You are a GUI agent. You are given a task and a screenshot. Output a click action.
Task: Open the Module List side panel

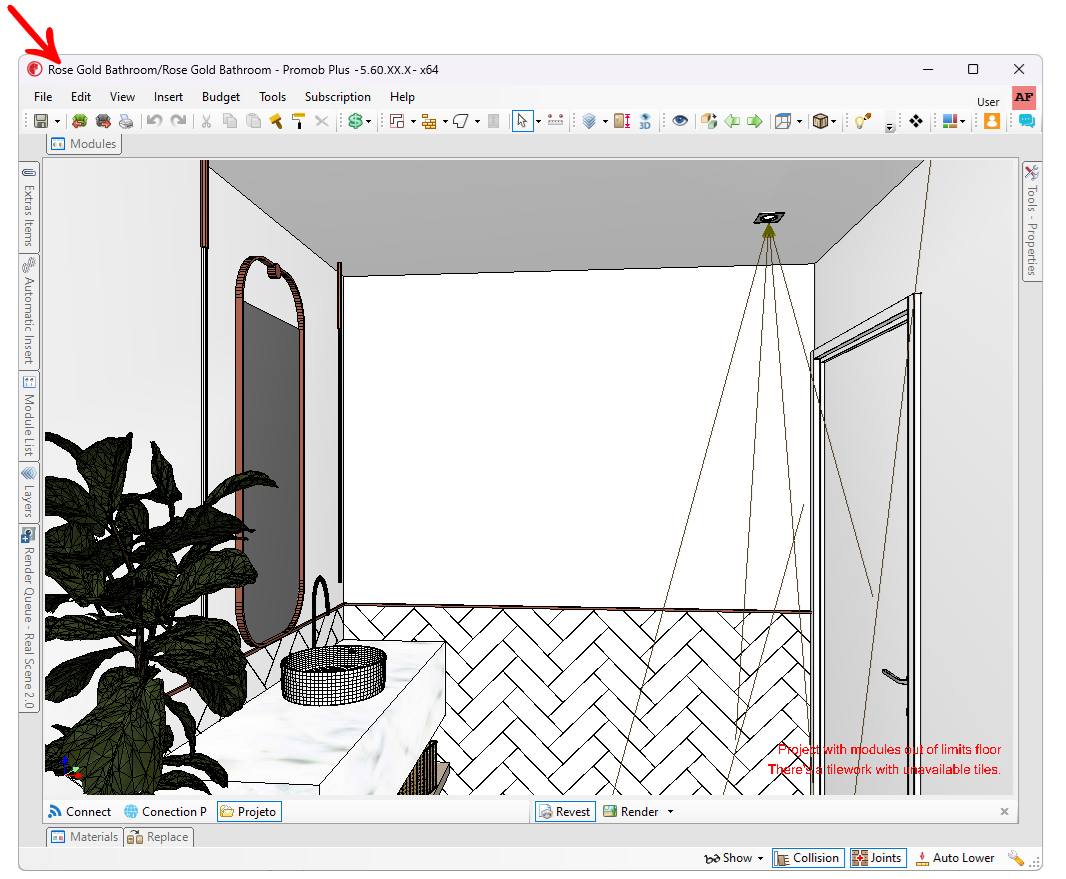[x=29, y=416]
